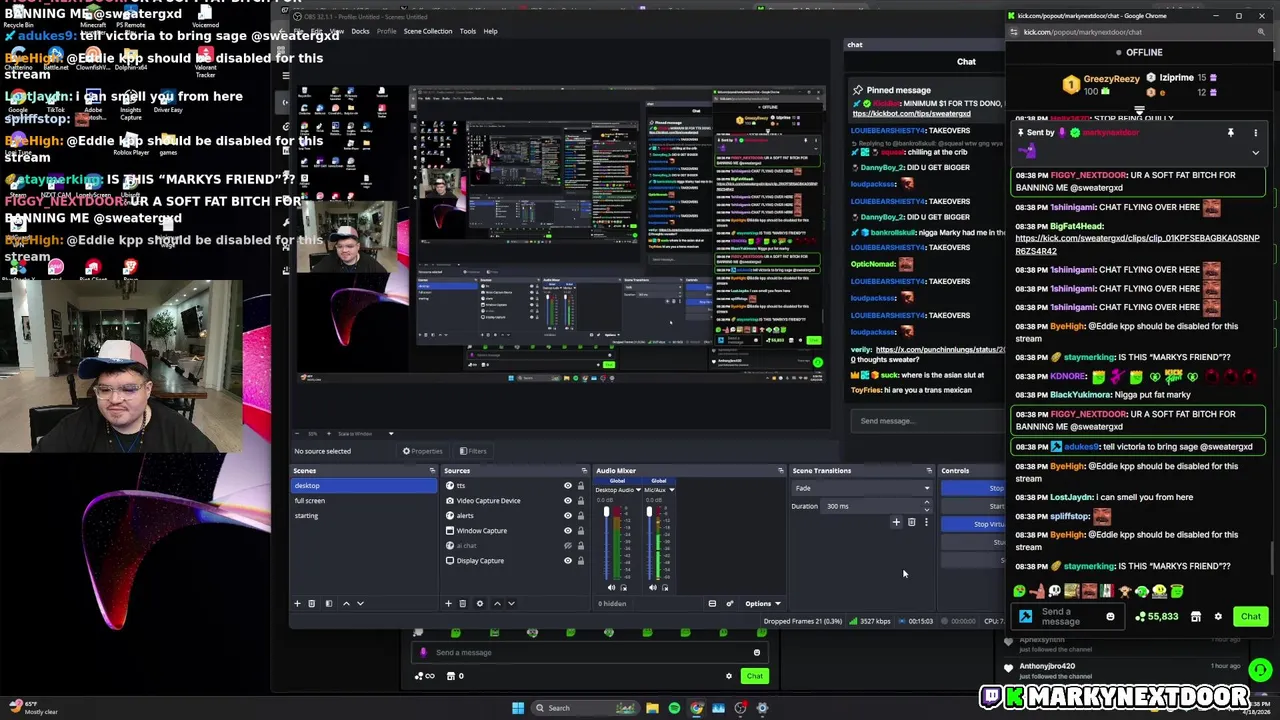Delete scene transition trash icon
The height and width of the screenshot is (720, 1280).
(x=911, y=522)
